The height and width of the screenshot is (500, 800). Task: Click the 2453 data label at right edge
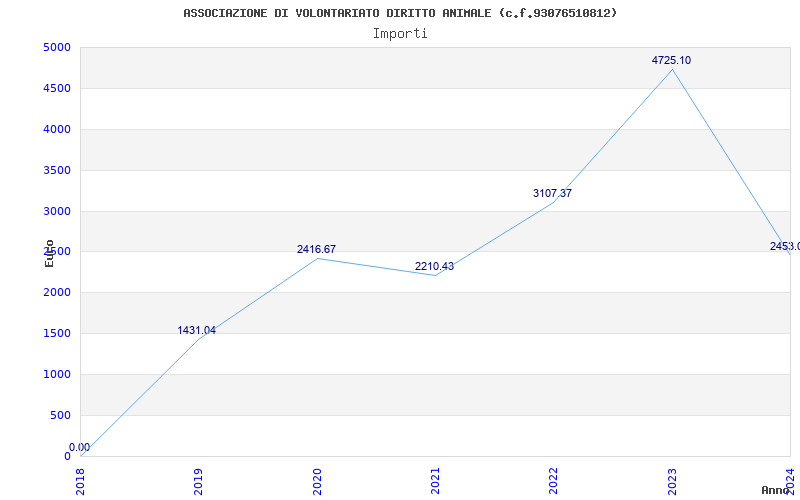pyautogui.click(x=785, y=246)
